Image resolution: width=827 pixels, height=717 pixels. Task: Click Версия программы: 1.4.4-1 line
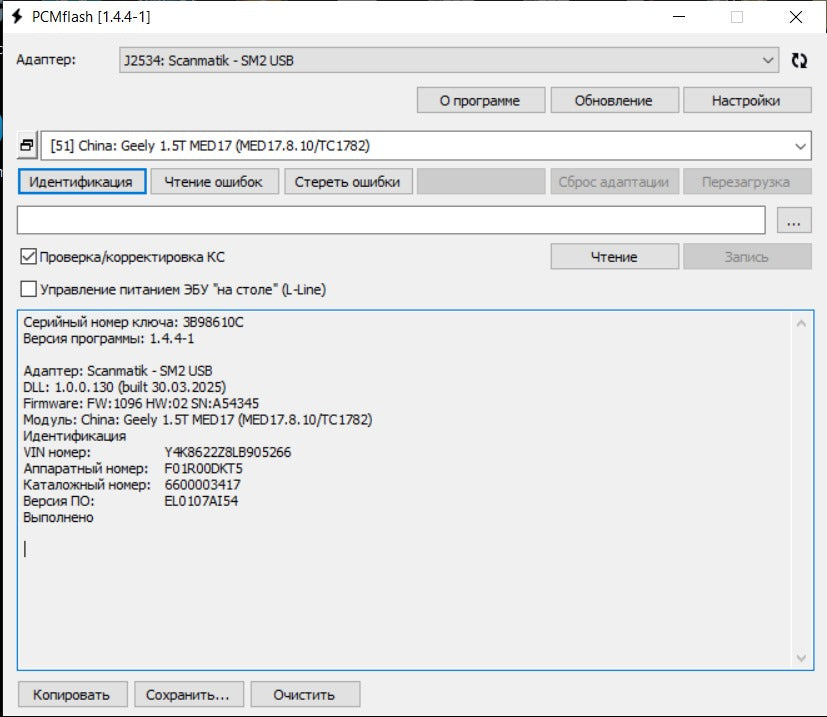click(x=109, y=338)
